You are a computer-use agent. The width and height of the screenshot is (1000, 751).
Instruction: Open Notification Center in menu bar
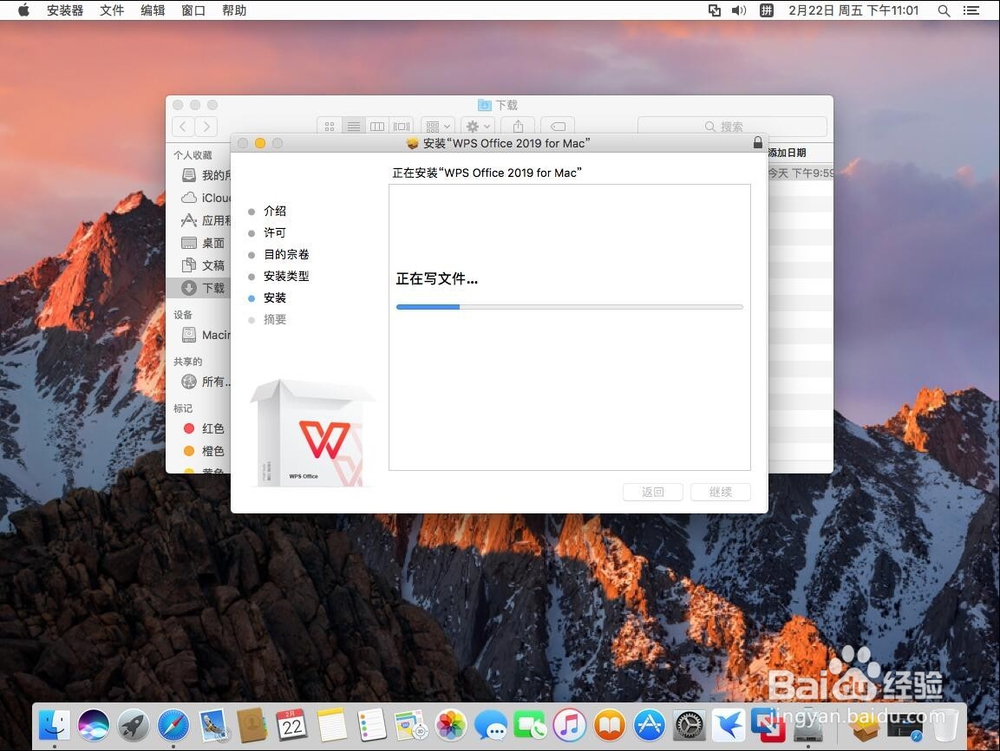tap(971, 10)
